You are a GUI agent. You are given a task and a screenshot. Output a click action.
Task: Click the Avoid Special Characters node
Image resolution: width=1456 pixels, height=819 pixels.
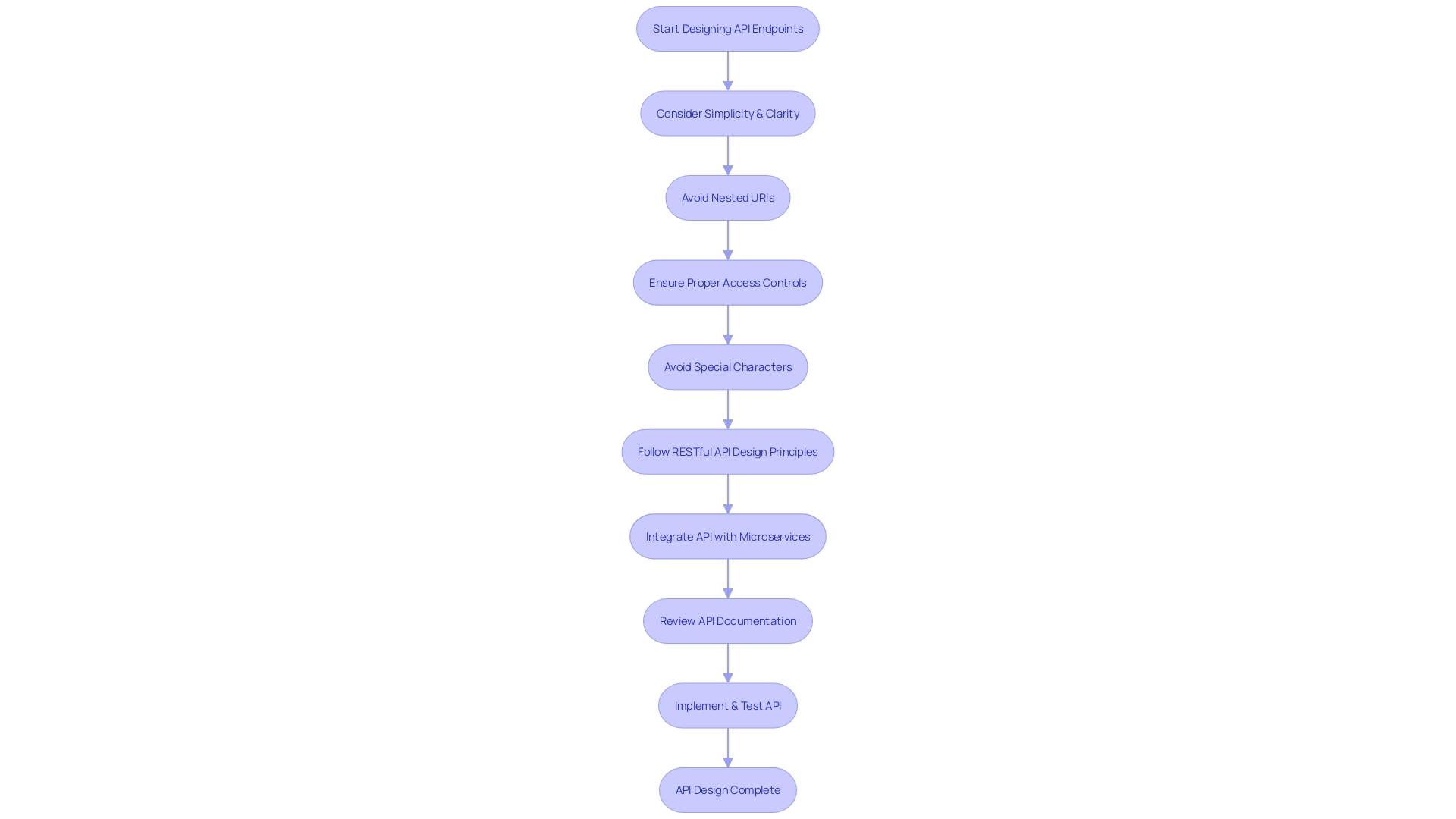pos(728,367)
